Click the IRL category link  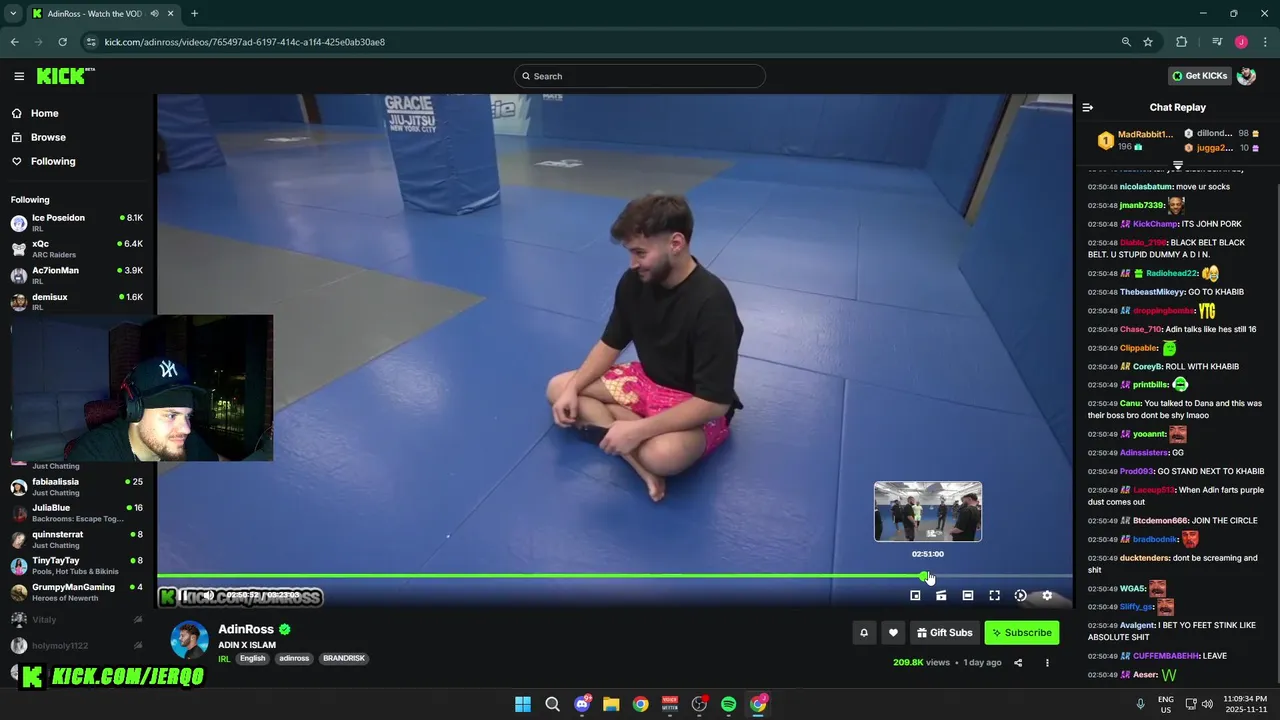[x=225, y=659]
